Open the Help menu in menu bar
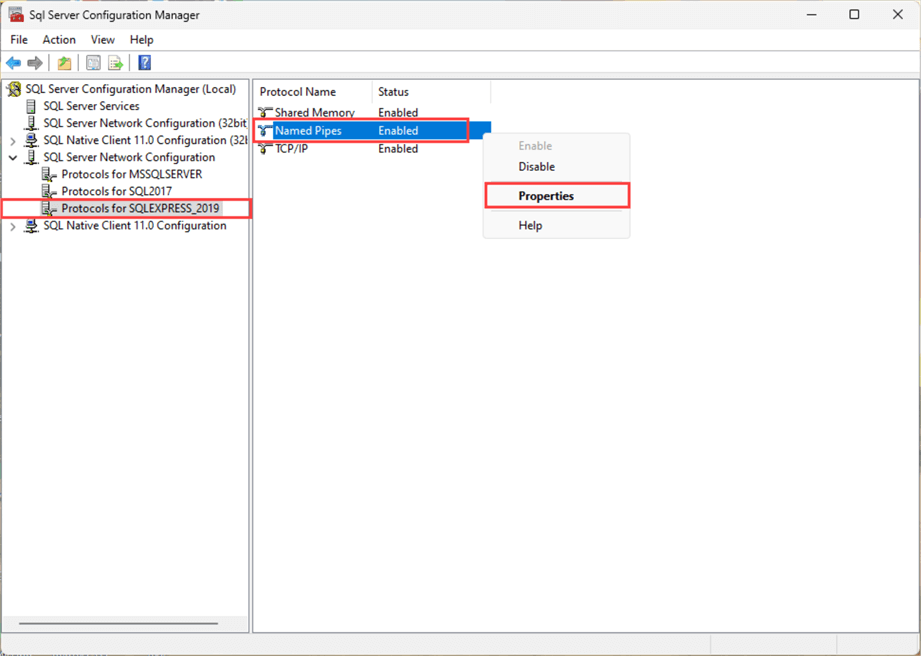The height and width of the screenshot is (656, 921). pos(142,39)
